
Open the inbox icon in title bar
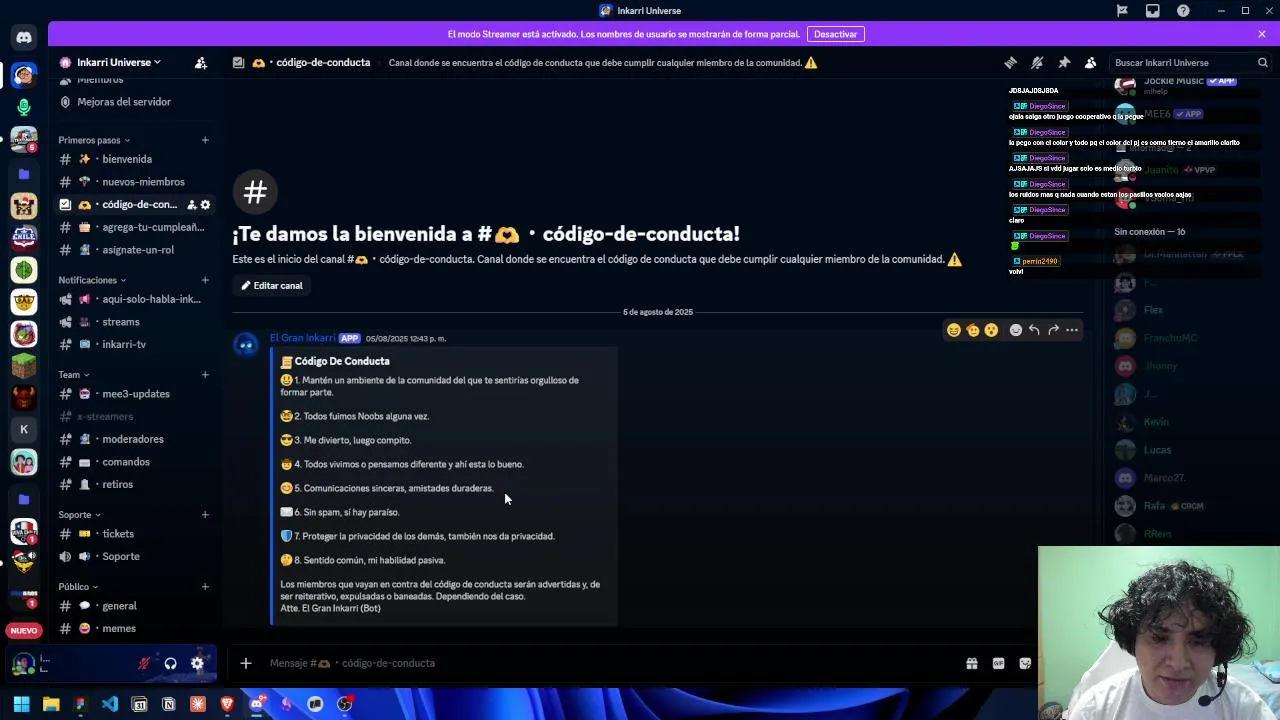[x=1153, y=11]
